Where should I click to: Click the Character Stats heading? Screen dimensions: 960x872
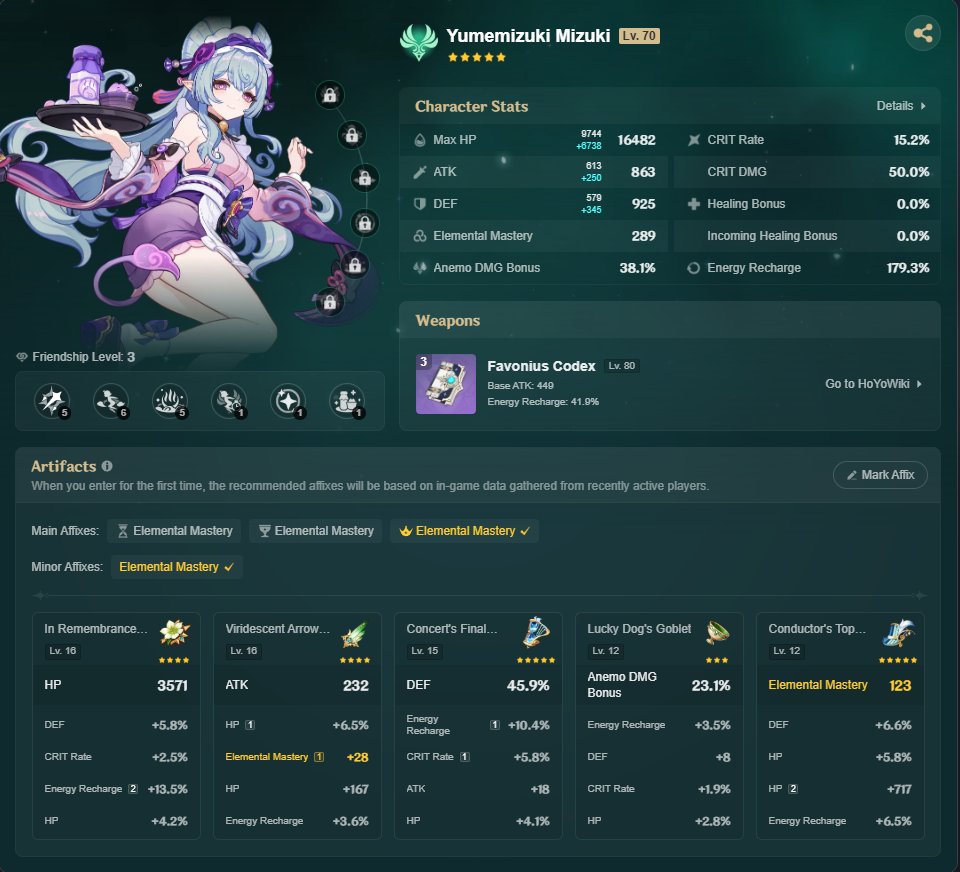[471, 107]
